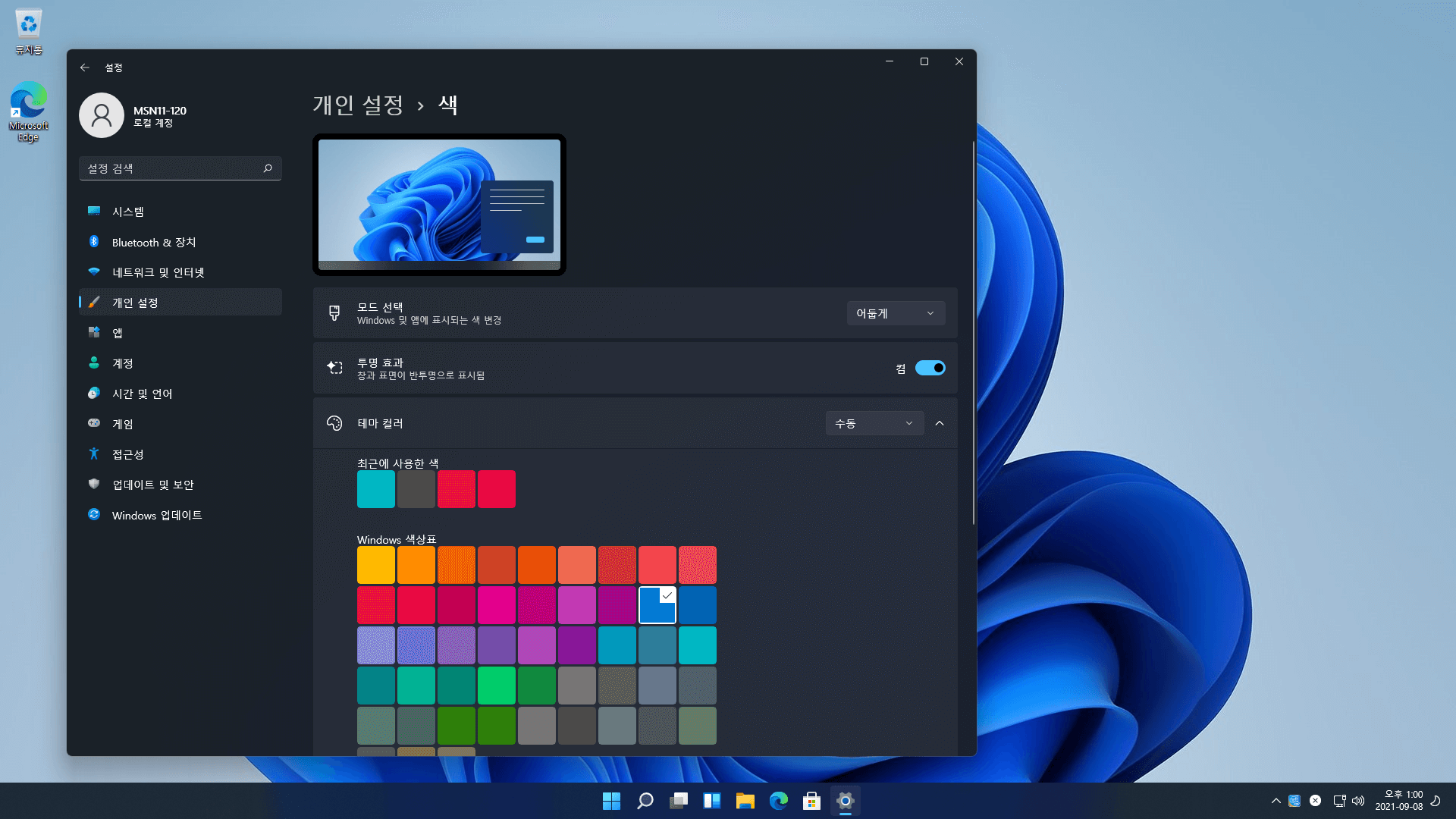
Task: Open Microsoft Edge desktop shortcut
Action: click(29, 112)
